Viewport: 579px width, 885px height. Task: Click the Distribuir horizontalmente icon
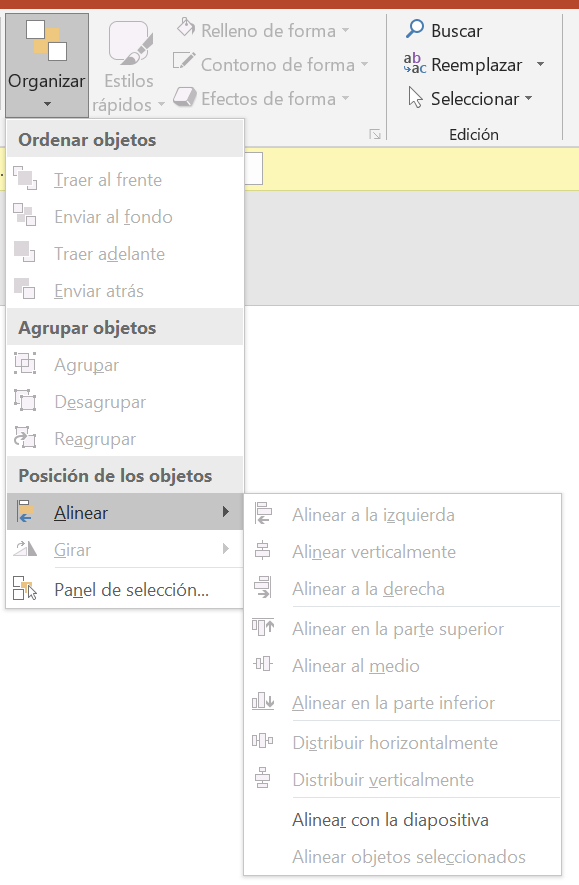click(x=263, y=741)
